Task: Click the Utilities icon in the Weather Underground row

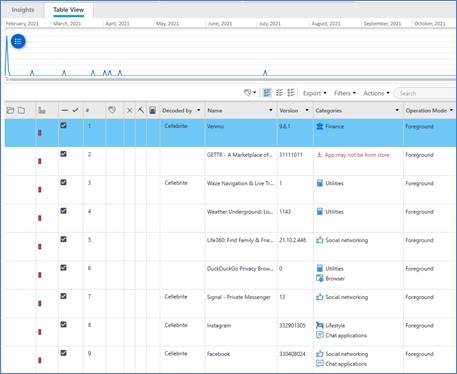Action: pos(320,212)
